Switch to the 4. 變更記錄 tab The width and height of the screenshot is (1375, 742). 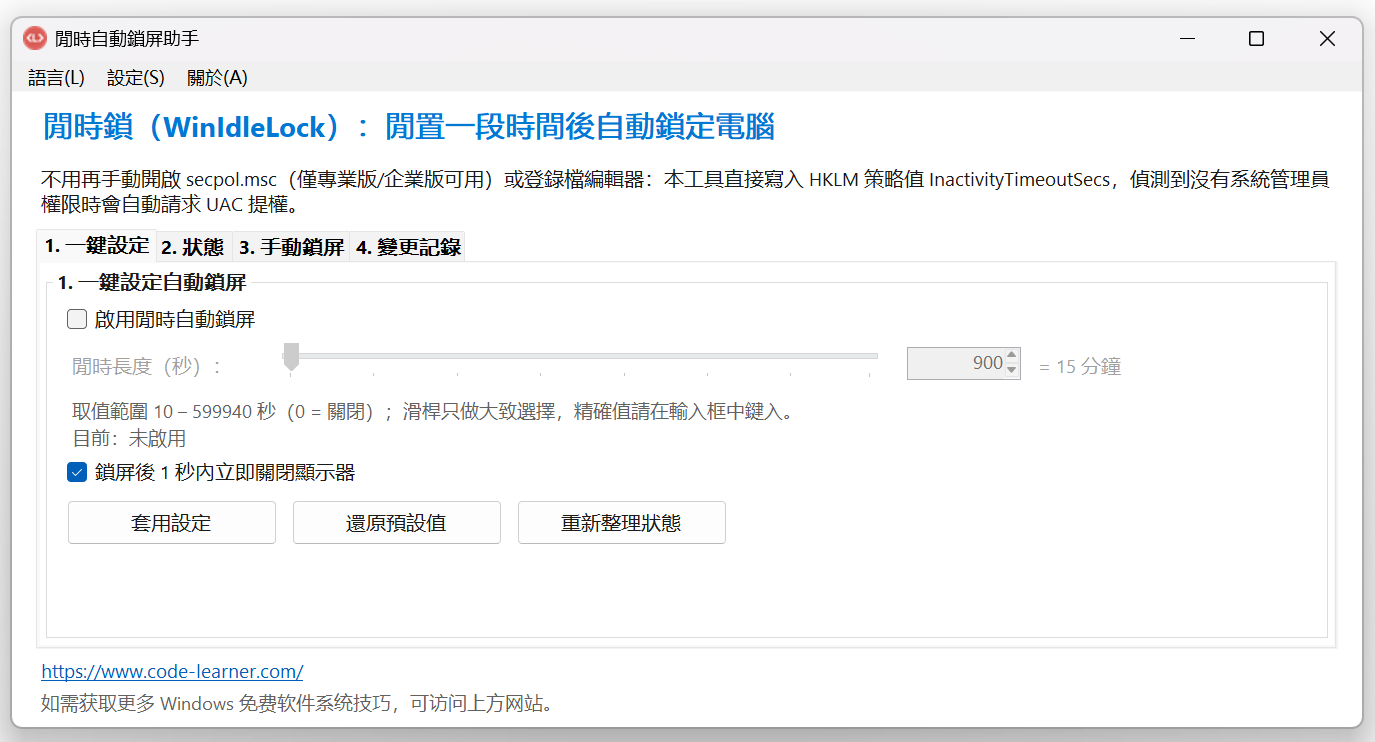[408, 247]
